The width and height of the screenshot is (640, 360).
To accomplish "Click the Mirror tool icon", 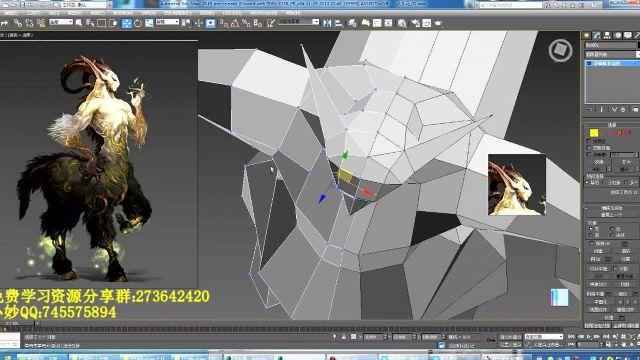I will pos(327,23).
